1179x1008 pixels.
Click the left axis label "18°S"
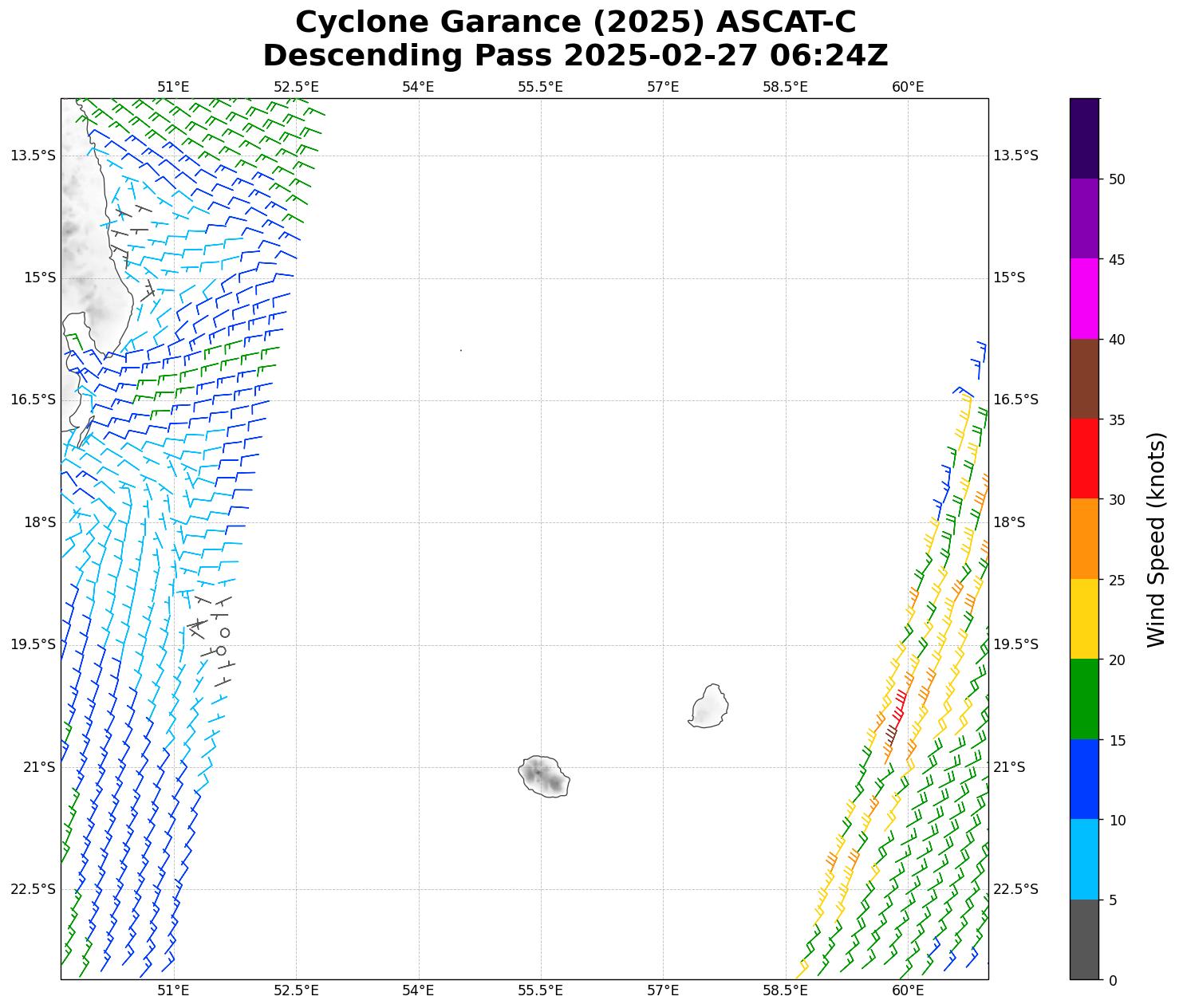pyautogui.click(x=40, y=522)
